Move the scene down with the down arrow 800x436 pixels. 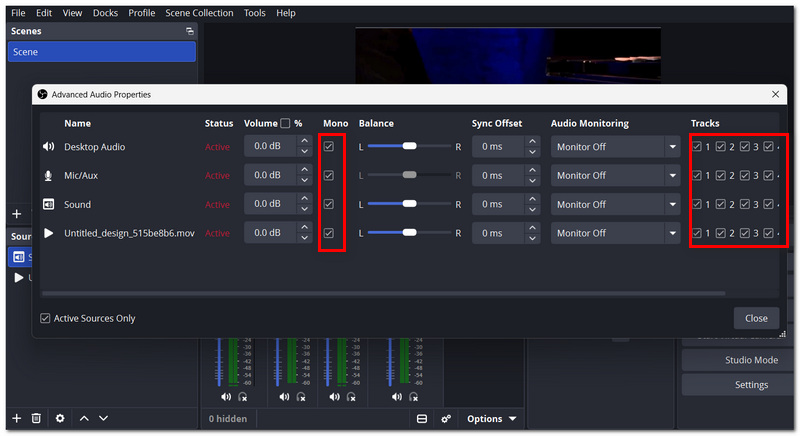pyautogui.click(x=104, y=418)
